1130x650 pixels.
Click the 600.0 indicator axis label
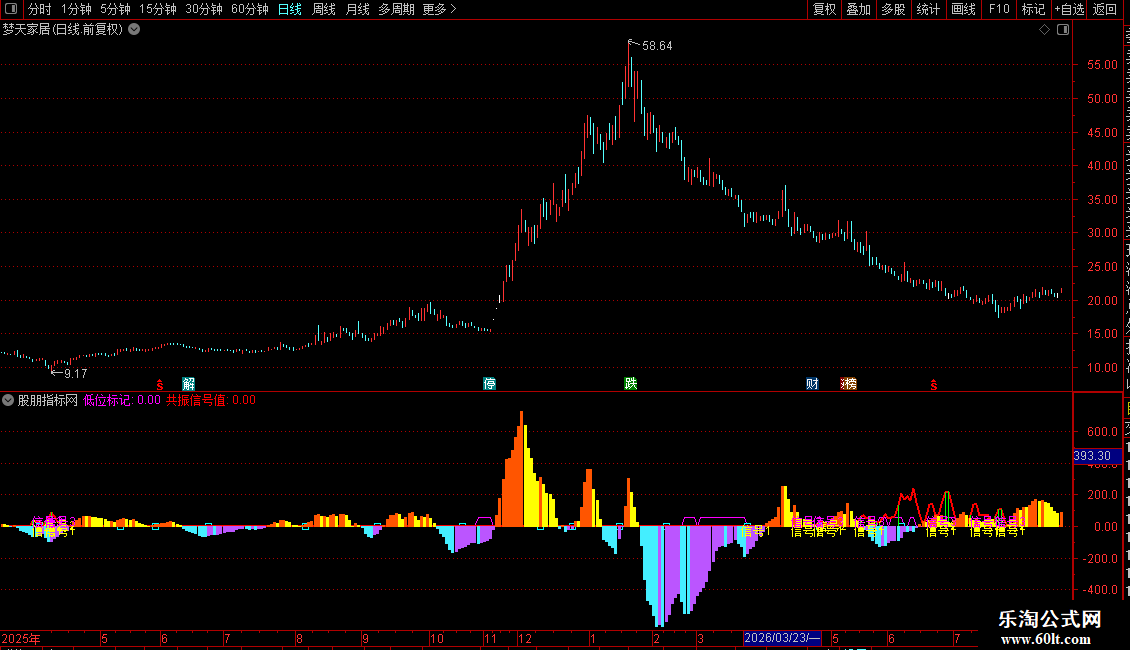[x=1103, y=432]
